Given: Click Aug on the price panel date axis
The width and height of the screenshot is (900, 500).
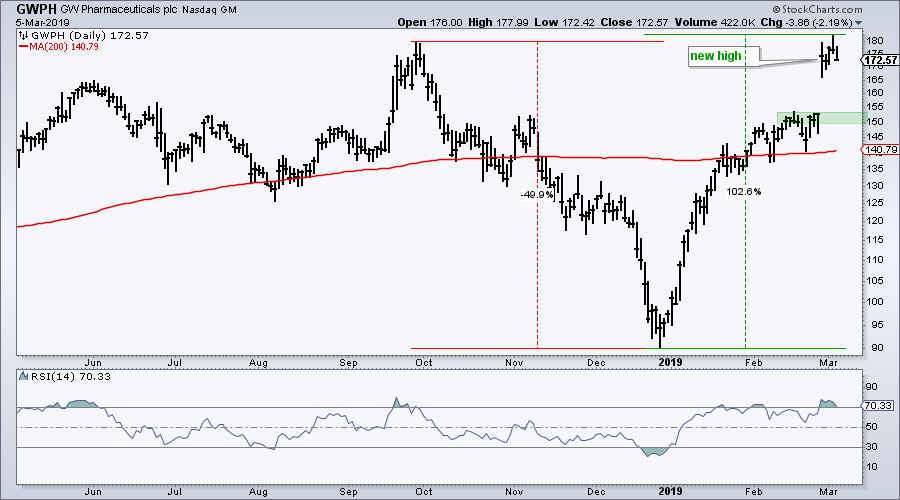Looking at the screenshot, I should click(x=258, y=363).
